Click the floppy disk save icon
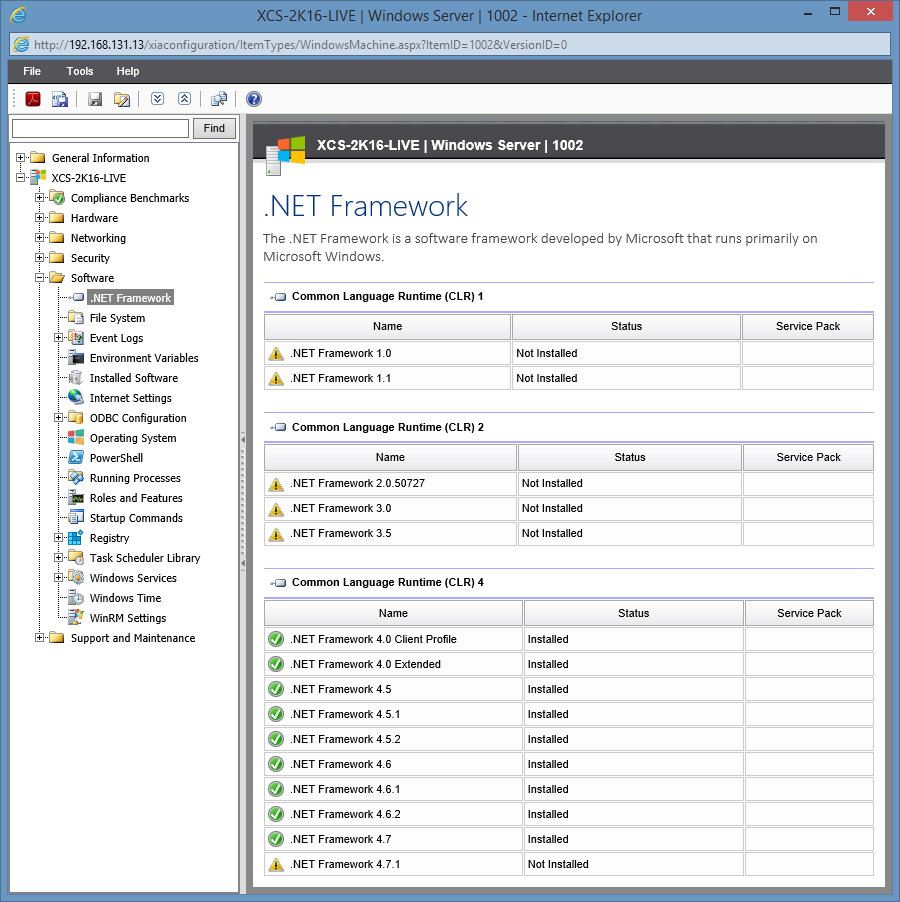This screenshot has width=900, height=902. point(95,99)
